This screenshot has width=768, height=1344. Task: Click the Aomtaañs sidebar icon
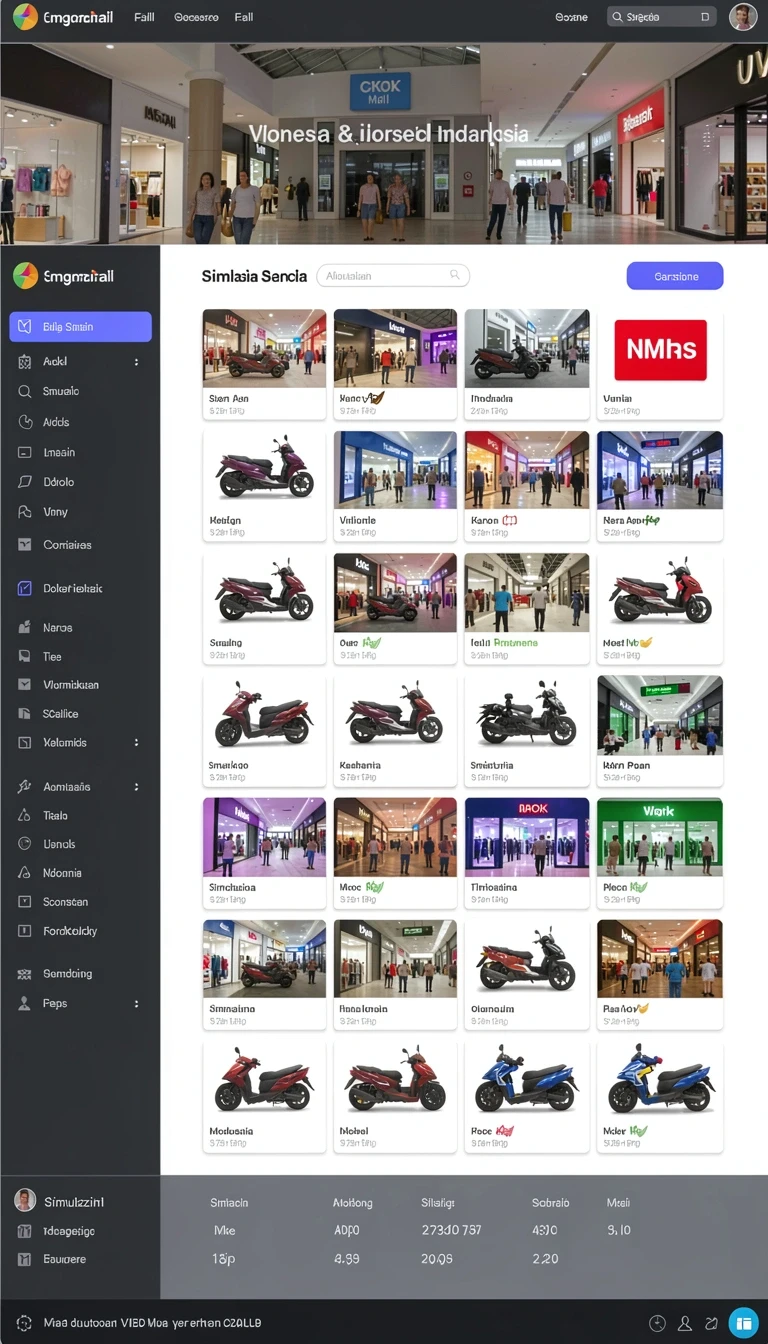click(25, 787)
